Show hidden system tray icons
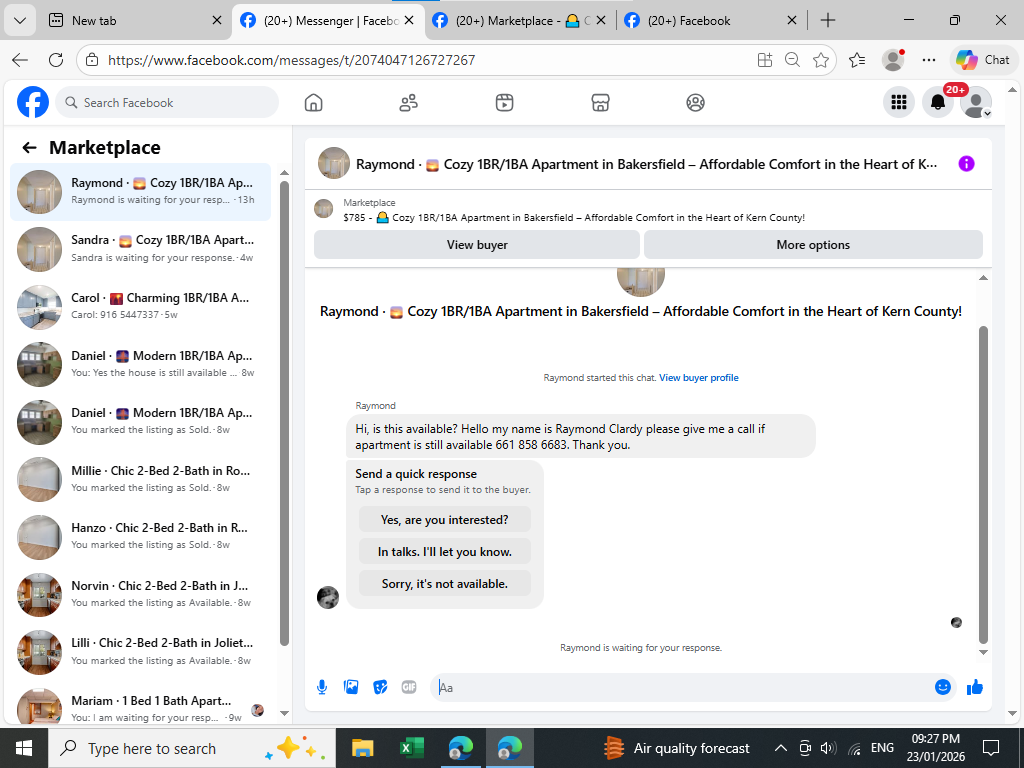Viewport: 1024px width, 768px height. pos(780,748)
